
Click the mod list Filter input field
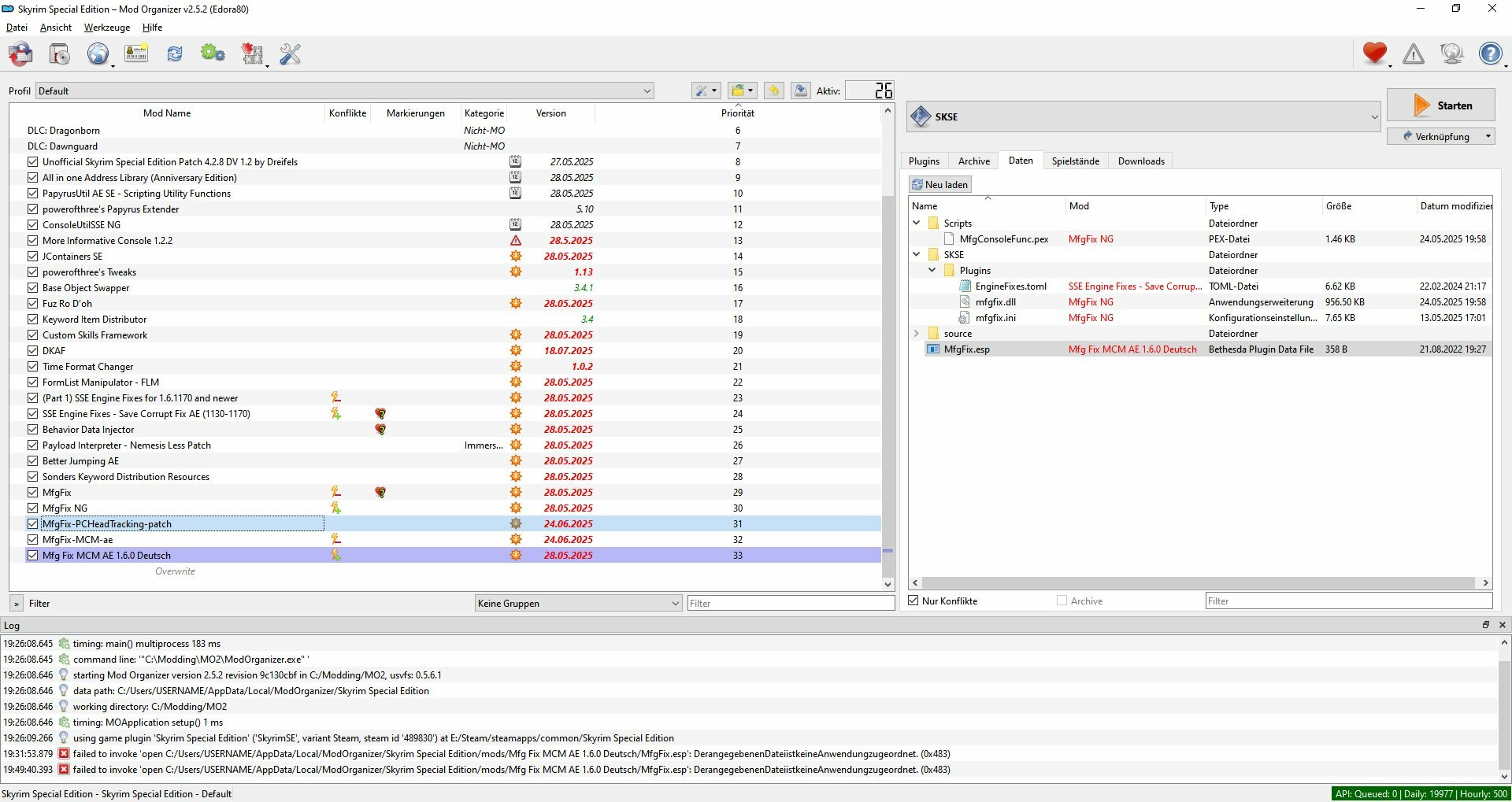(791, 603)
